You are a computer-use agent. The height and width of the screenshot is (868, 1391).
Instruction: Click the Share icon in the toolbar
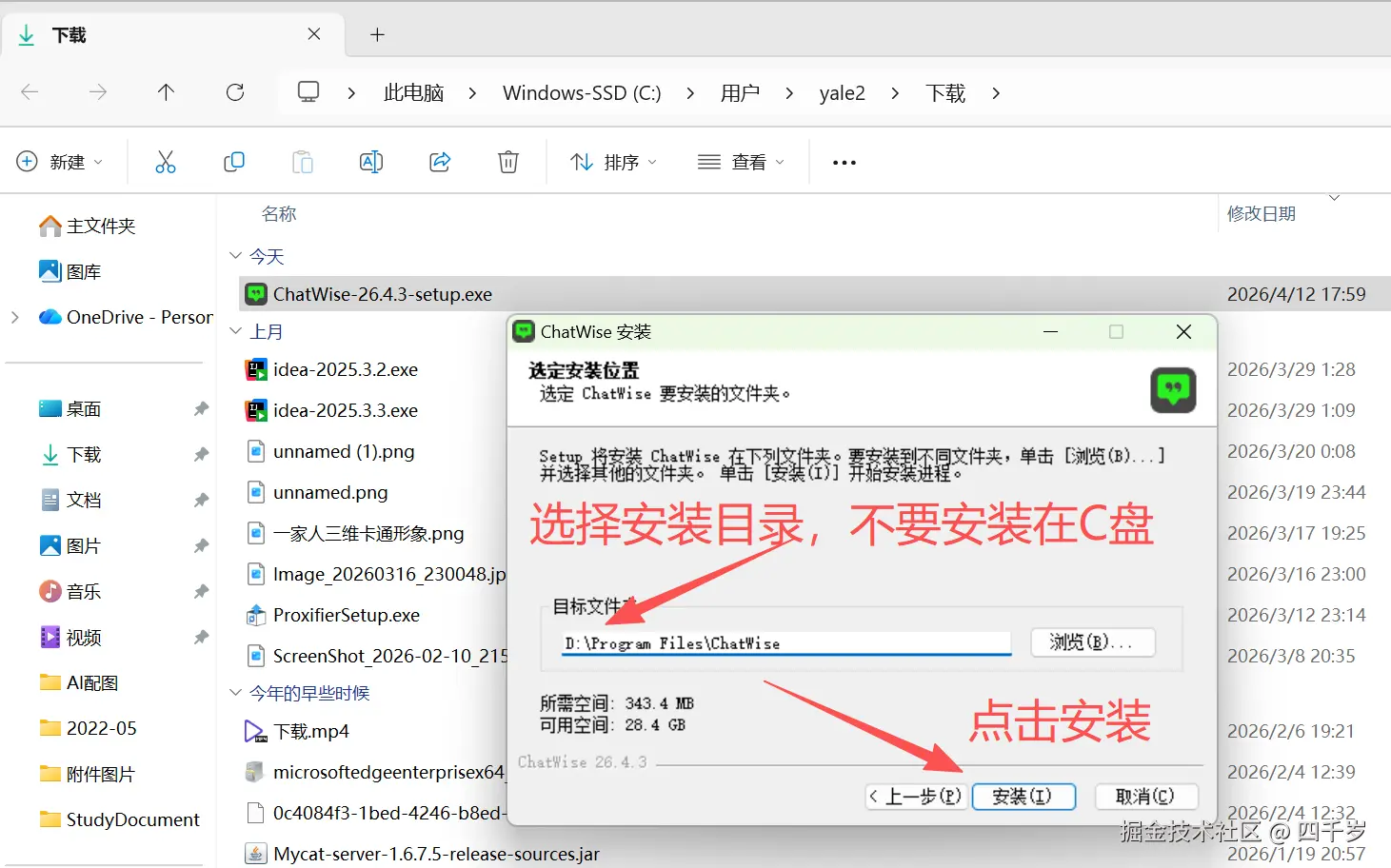[440, 162]
